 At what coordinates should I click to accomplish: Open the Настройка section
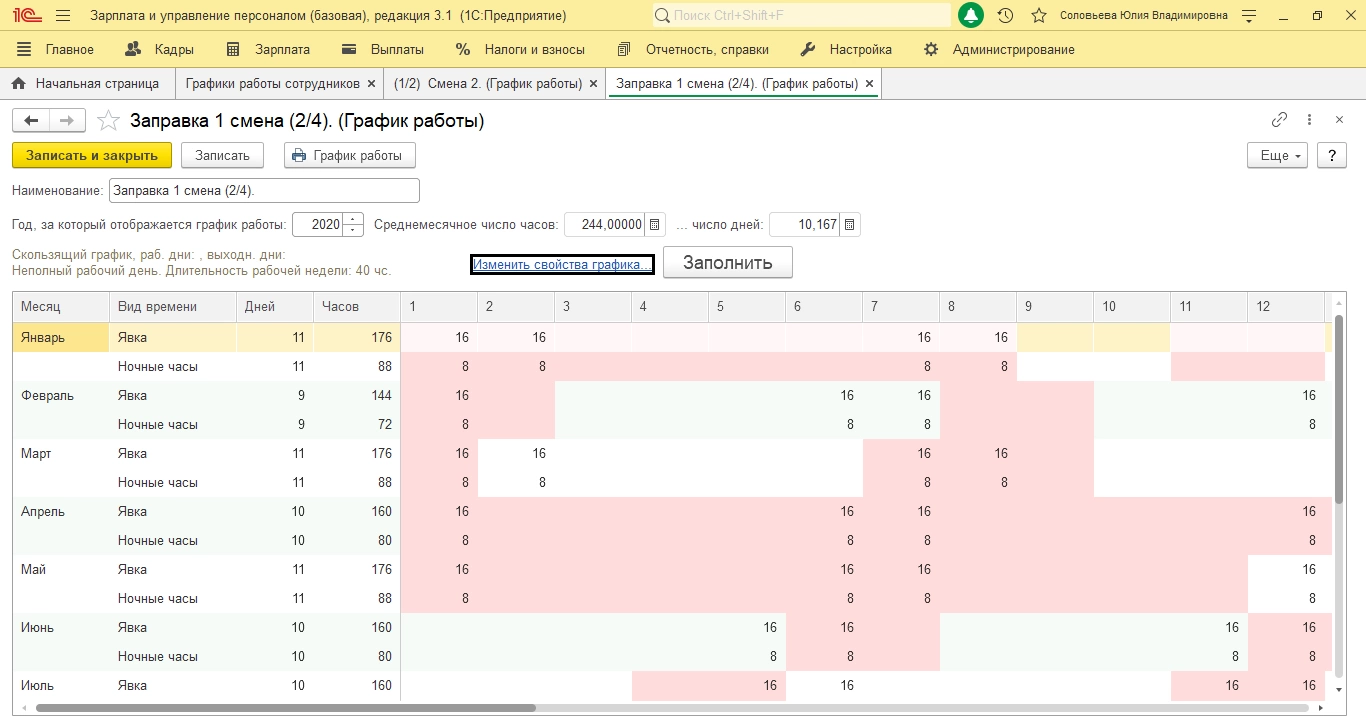(847, 49)
